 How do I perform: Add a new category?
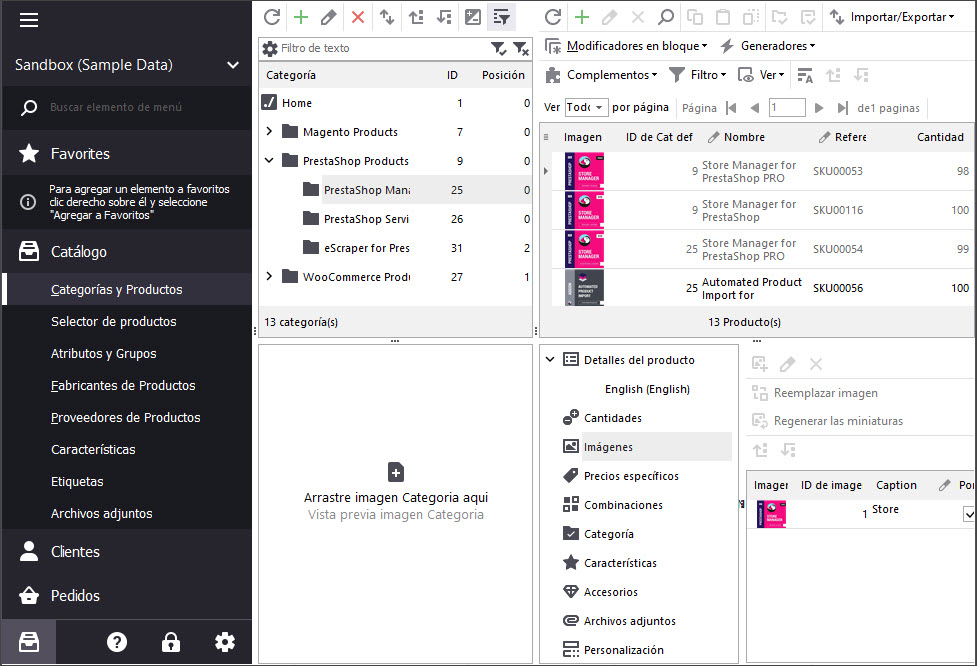[x=301, y=17]
